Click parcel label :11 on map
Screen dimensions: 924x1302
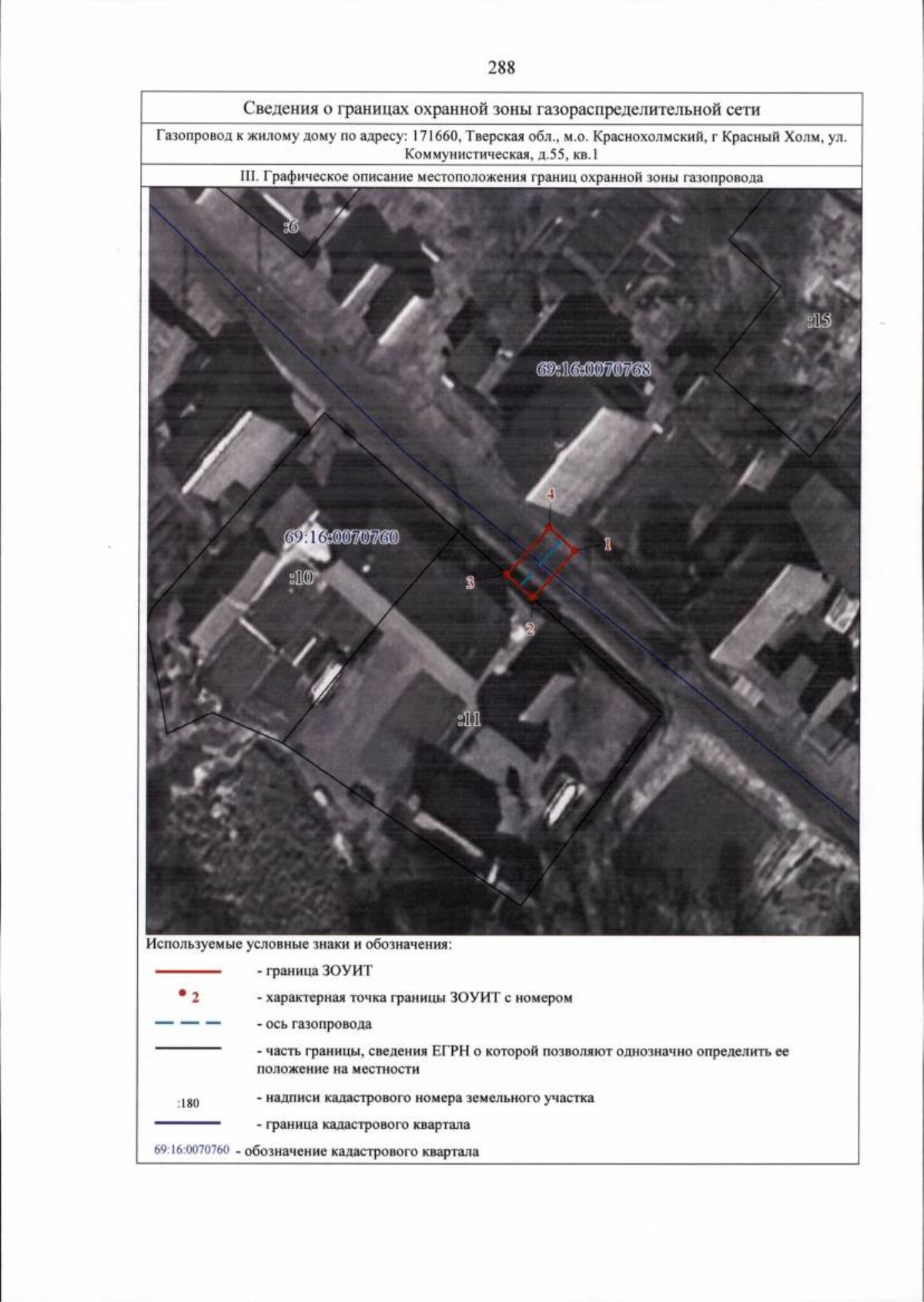[x=469, y=719]
